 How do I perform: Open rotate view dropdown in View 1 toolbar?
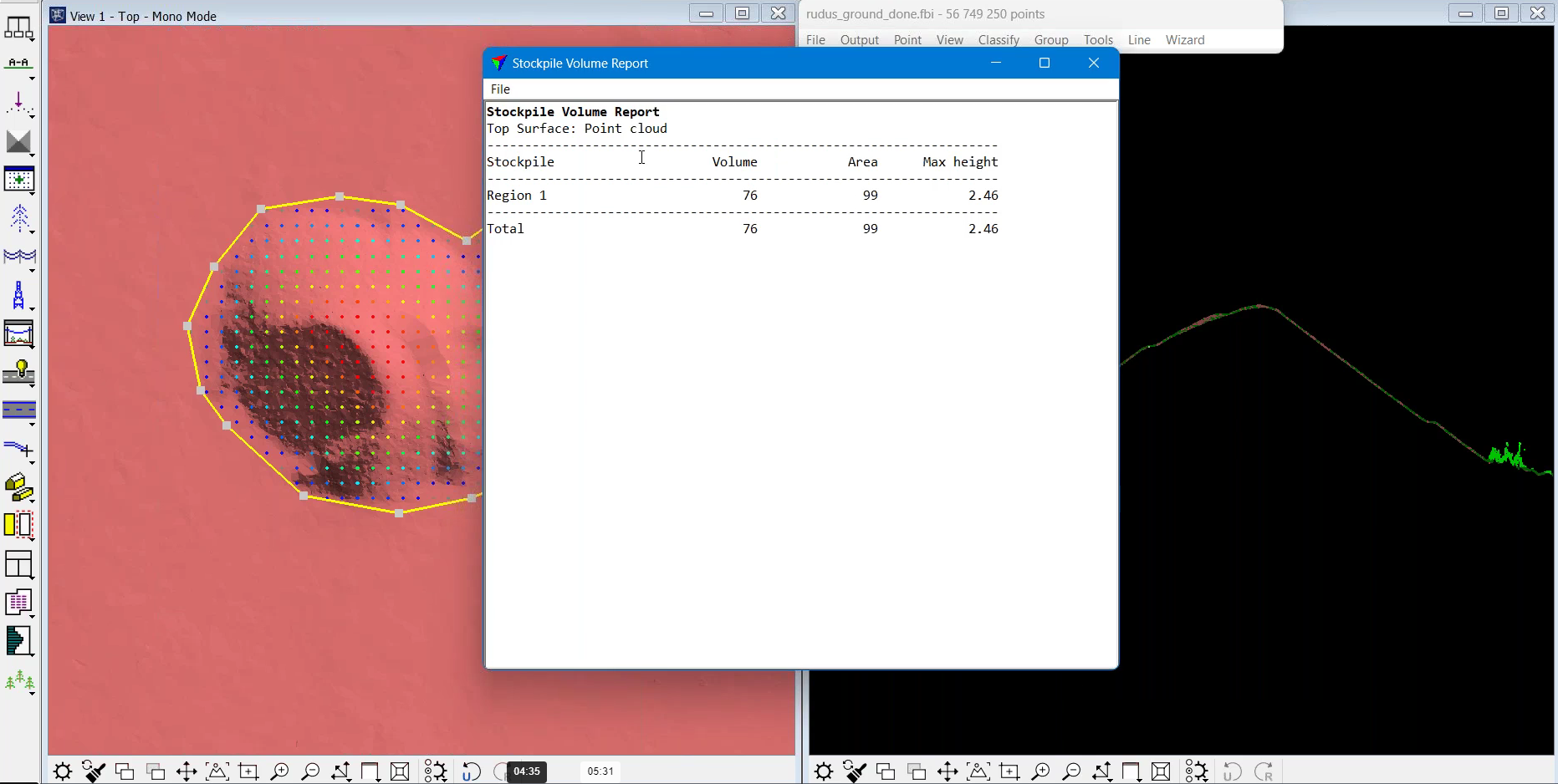click(x=341, y=771)
